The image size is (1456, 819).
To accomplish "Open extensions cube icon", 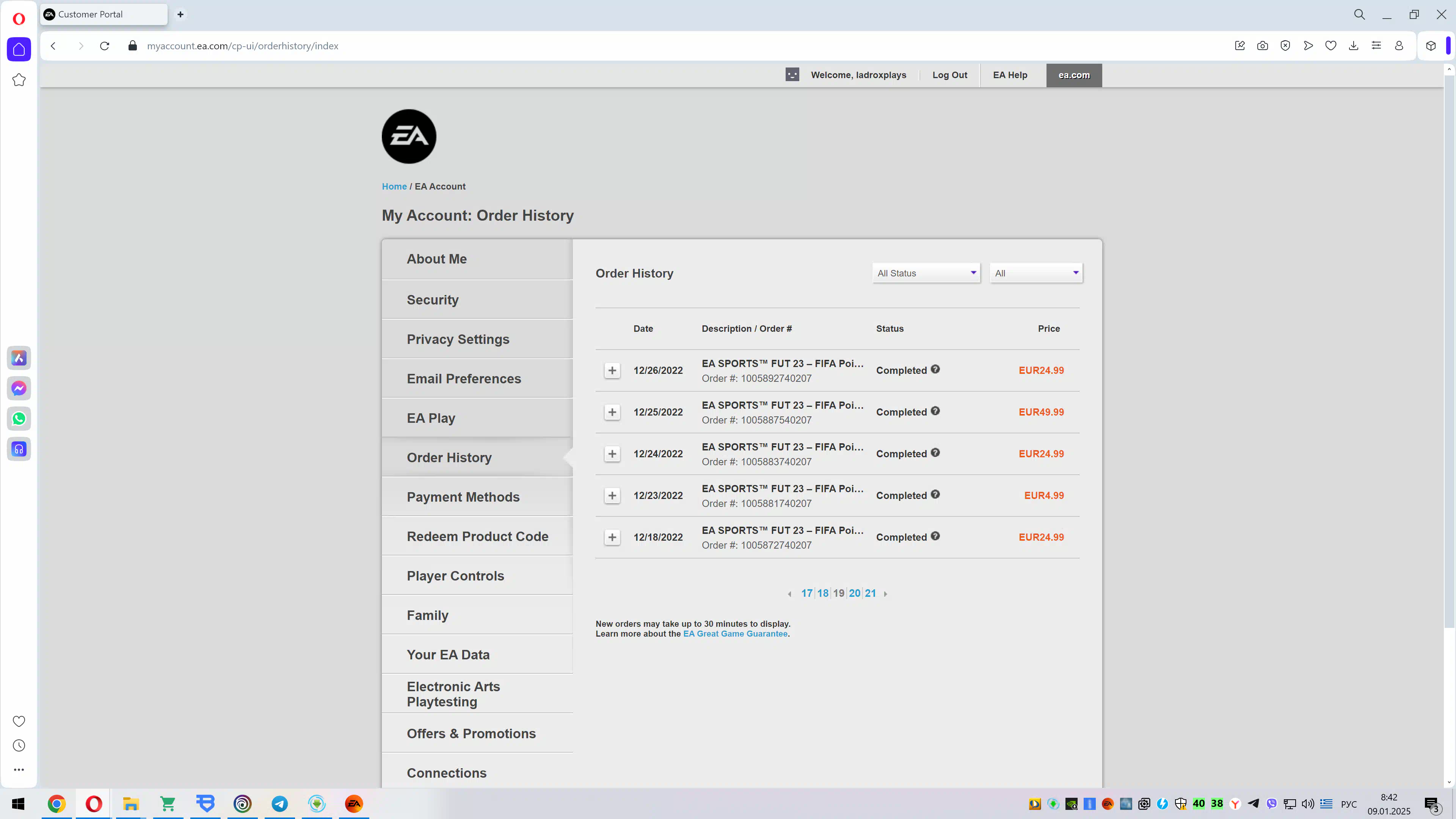I will (x=1431, y=46).
